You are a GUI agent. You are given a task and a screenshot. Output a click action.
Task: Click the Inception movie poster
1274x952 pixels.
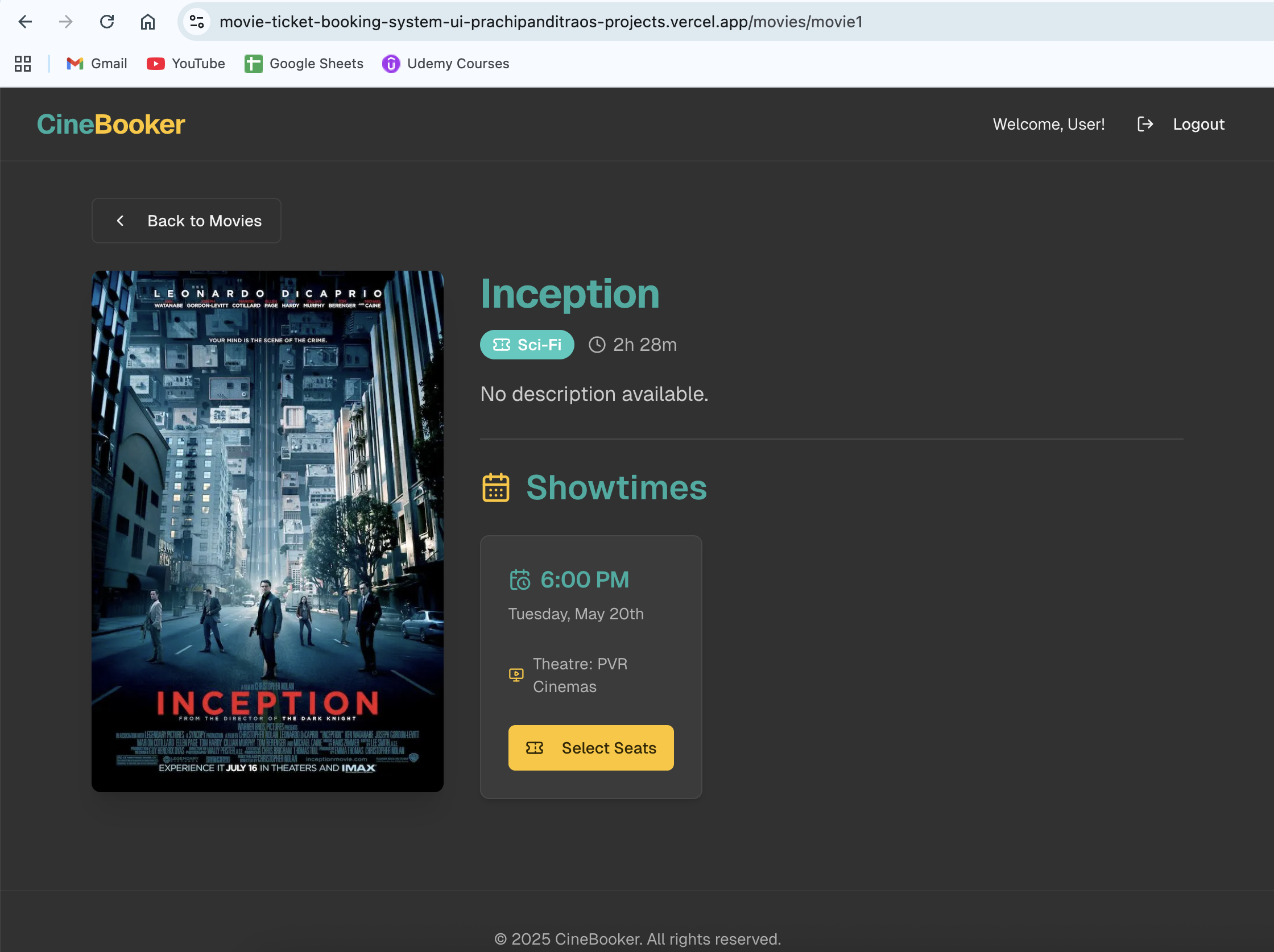(x=268, y=532)
